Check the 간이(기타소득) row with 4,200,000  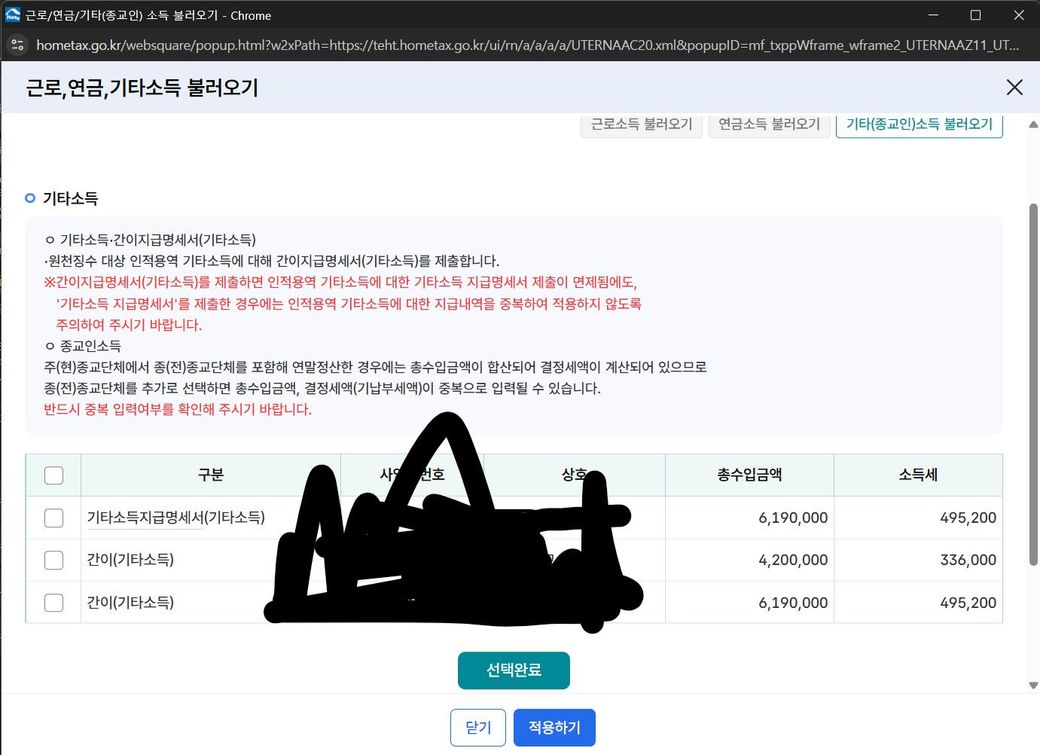(54, 560)
